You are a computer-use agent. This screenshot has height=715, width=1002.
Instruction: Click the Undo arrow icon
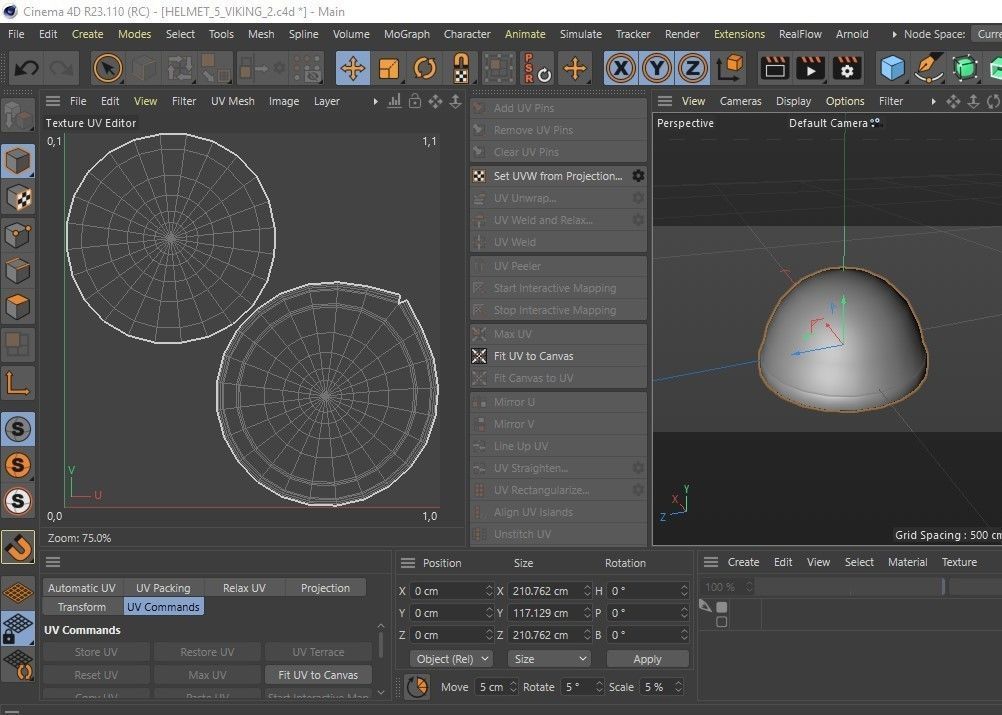[x=26, y=68]
